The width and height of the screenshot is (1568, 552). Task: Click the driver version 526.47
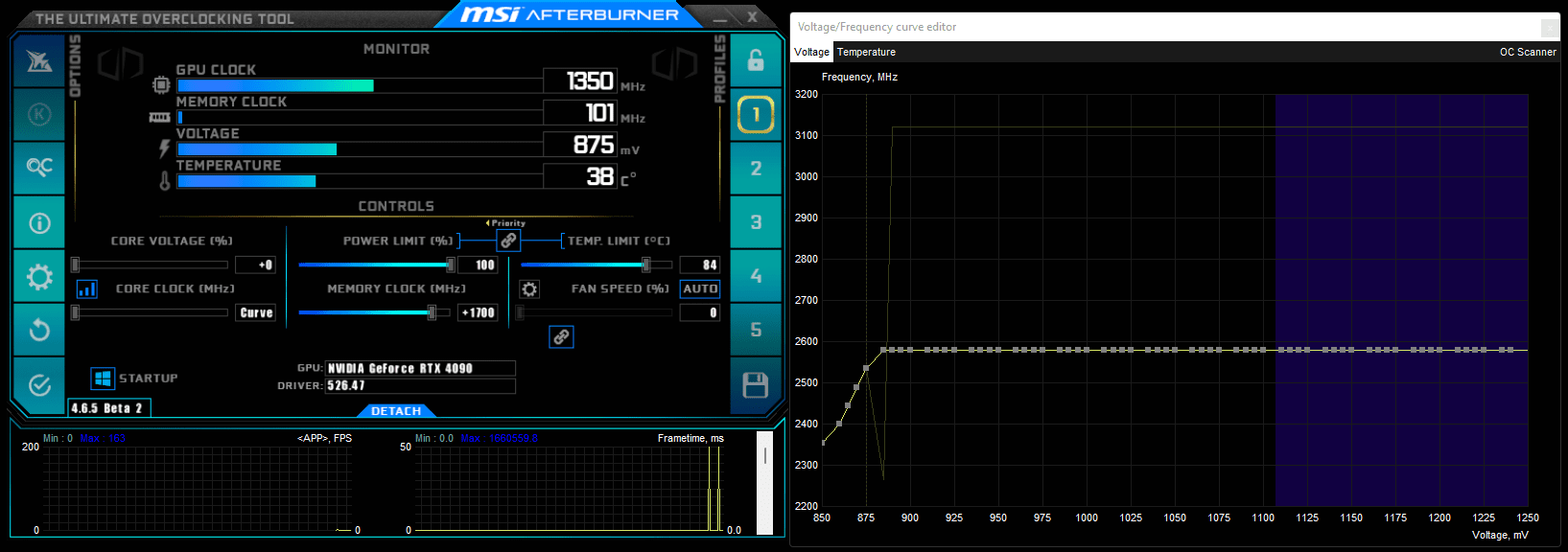coord(420,385)
